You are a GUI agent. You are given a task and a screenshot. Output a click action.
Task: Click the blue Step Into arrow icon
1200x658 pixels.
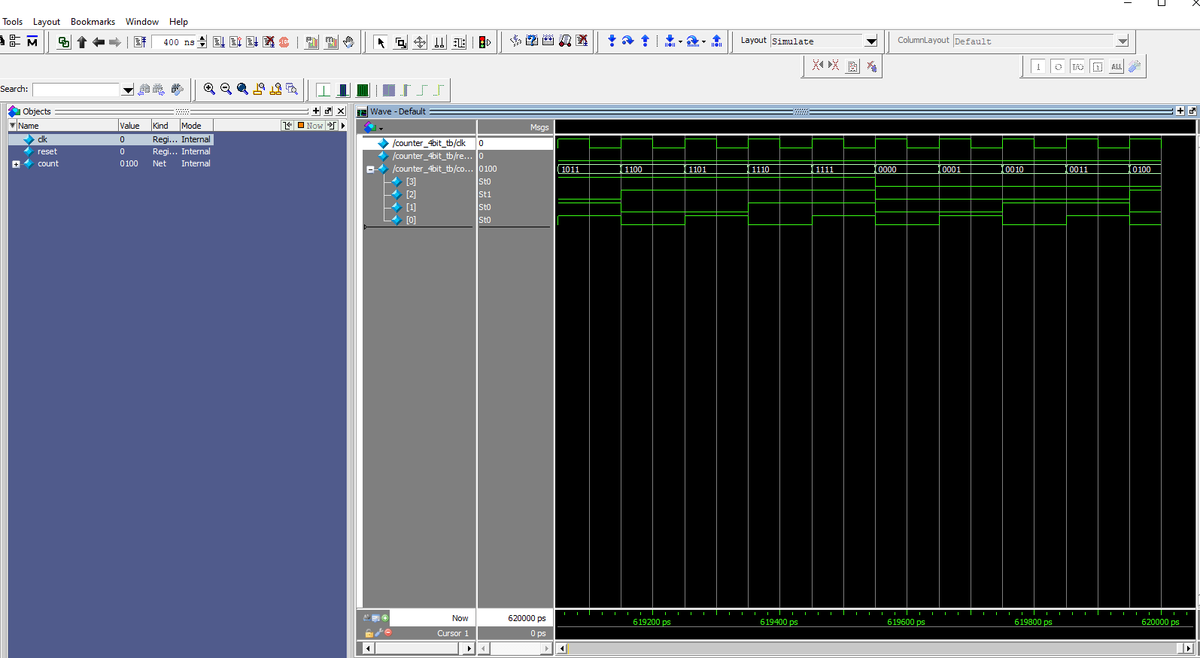pos(612,41)
